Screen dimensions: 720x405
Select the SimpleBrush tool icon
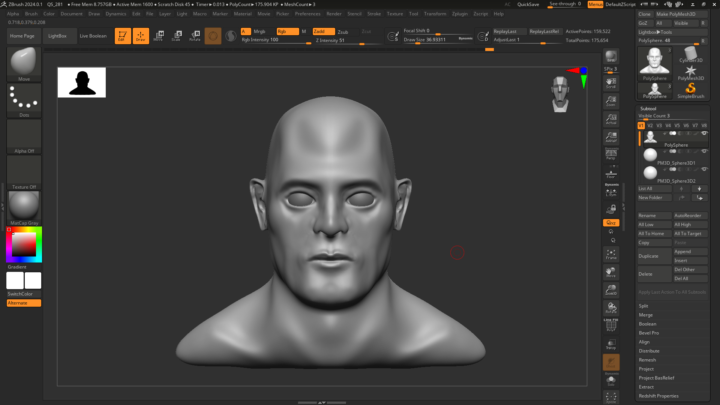point(690,88)
